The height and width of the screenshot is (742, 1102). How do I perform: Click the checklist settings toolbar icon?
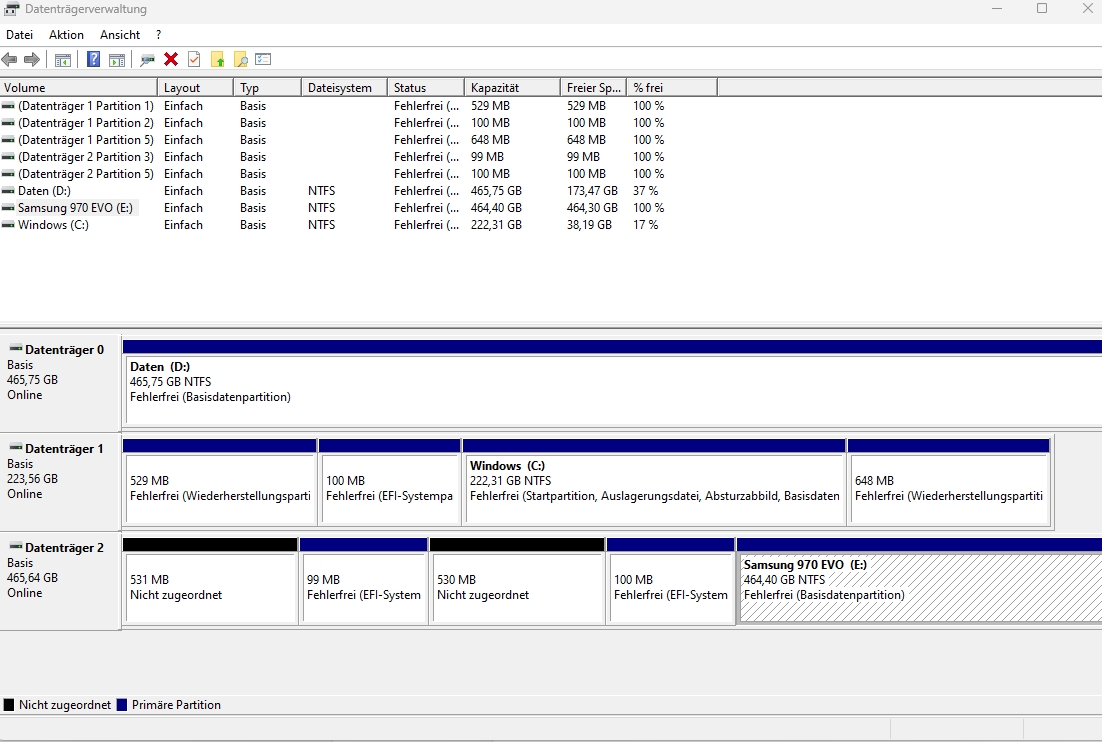(x=263, y=60)
